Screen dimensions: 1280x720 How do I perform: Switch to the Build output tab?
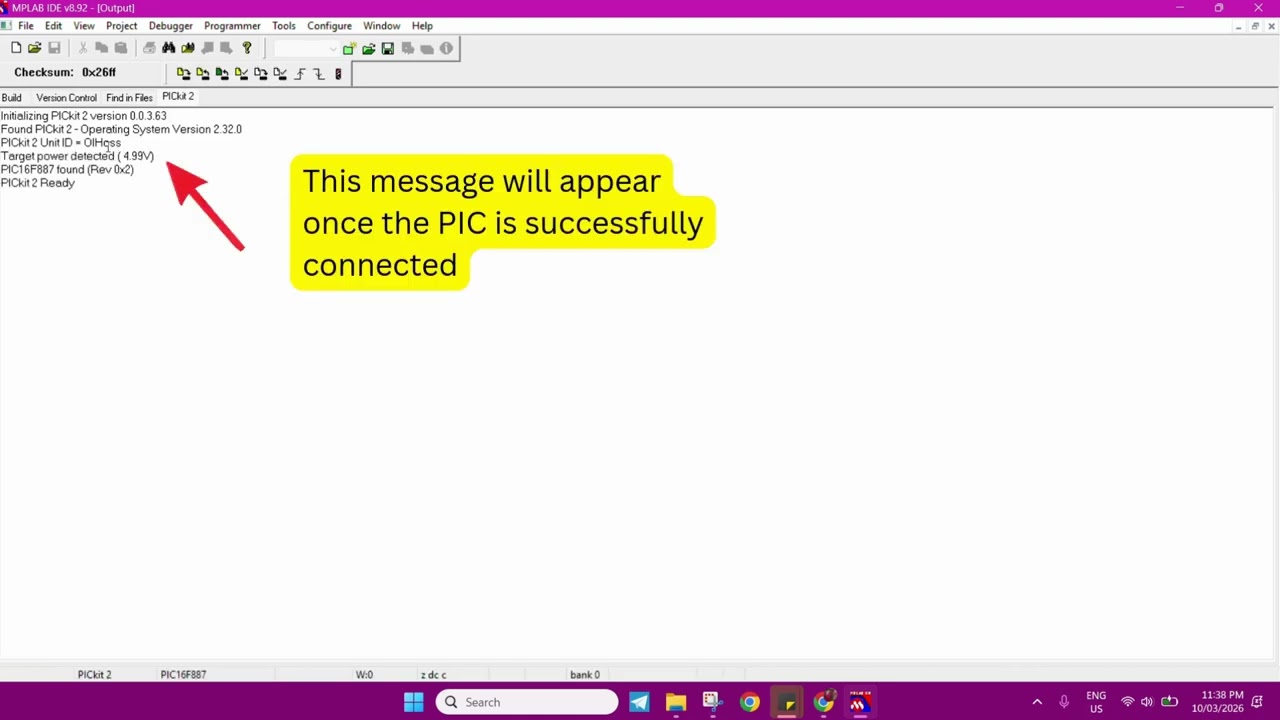coord(12,98)
